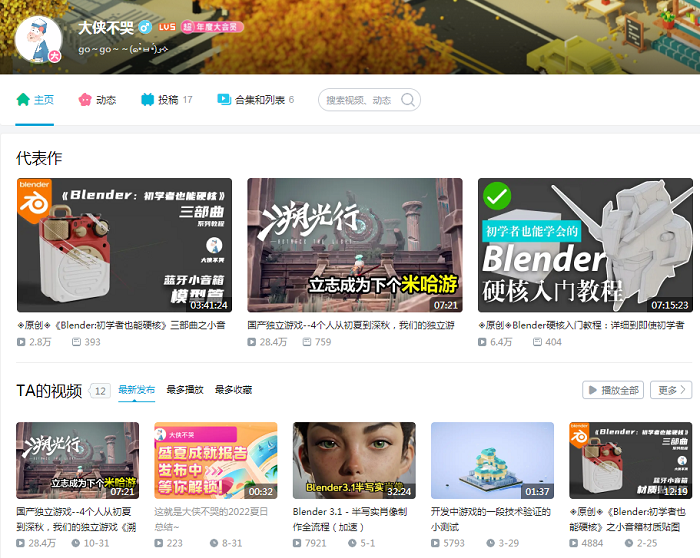Click danmaku count icon beside 404
The width and height of the screenshot is (700, 558).
[x=538, y=342]
